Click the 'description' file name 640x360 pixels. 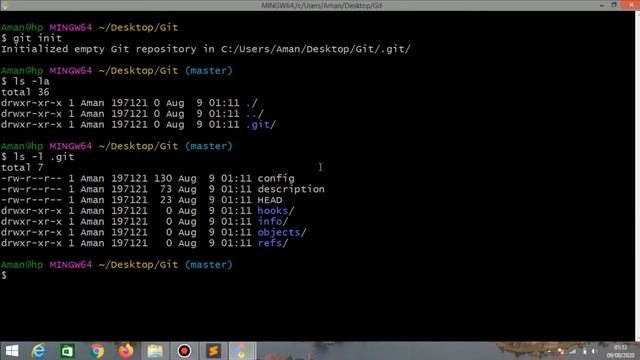[291, 189]
